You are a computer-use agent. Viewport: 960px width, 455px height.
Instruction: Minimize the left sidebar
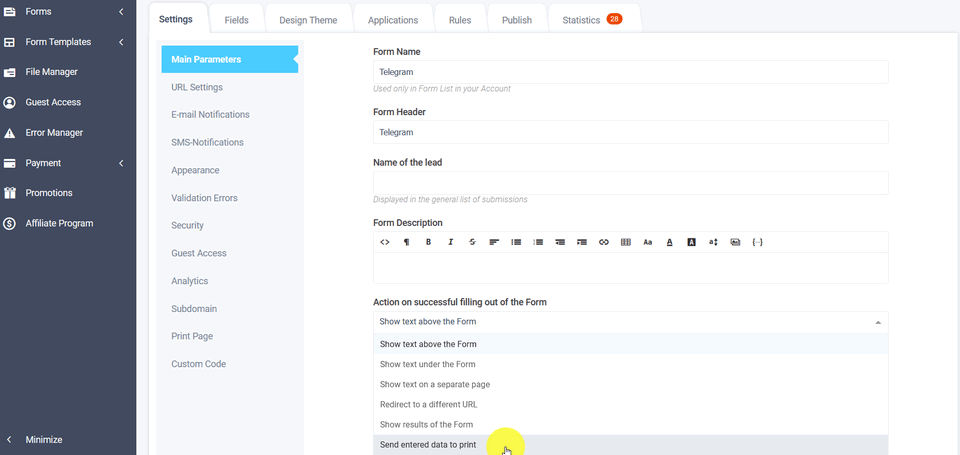43,440
